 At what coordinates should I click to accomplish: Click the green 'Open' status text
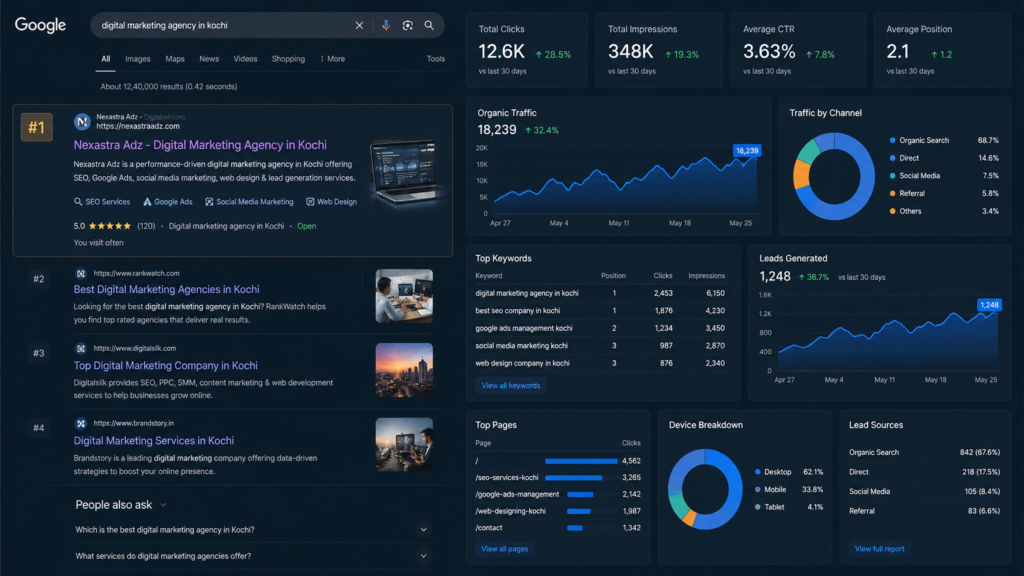(306, 226)
